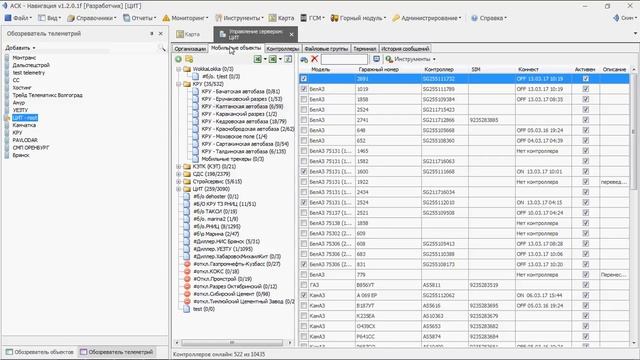640x360 pixels.
Task: Collapse the WokkaLokka tree node
Action: point(179,69)
